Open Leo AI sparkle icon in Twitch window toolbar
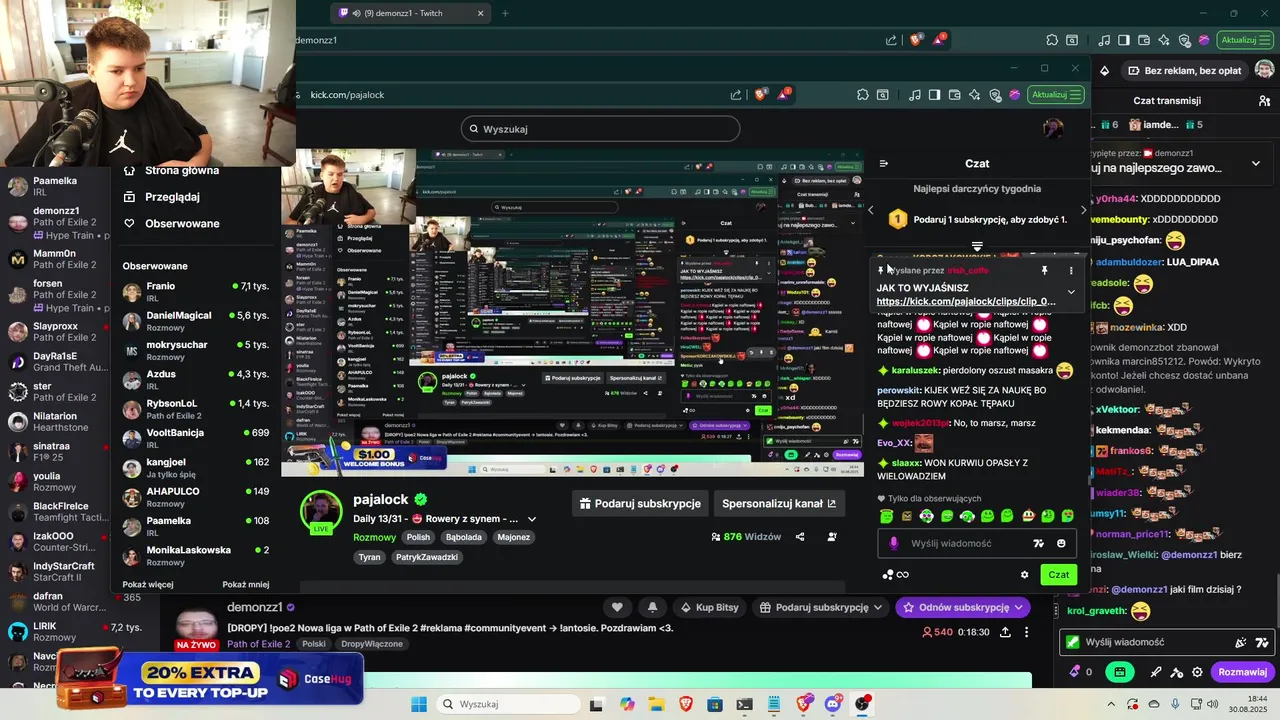Screen dimensions: 1280x720 tap(1164, 40)
